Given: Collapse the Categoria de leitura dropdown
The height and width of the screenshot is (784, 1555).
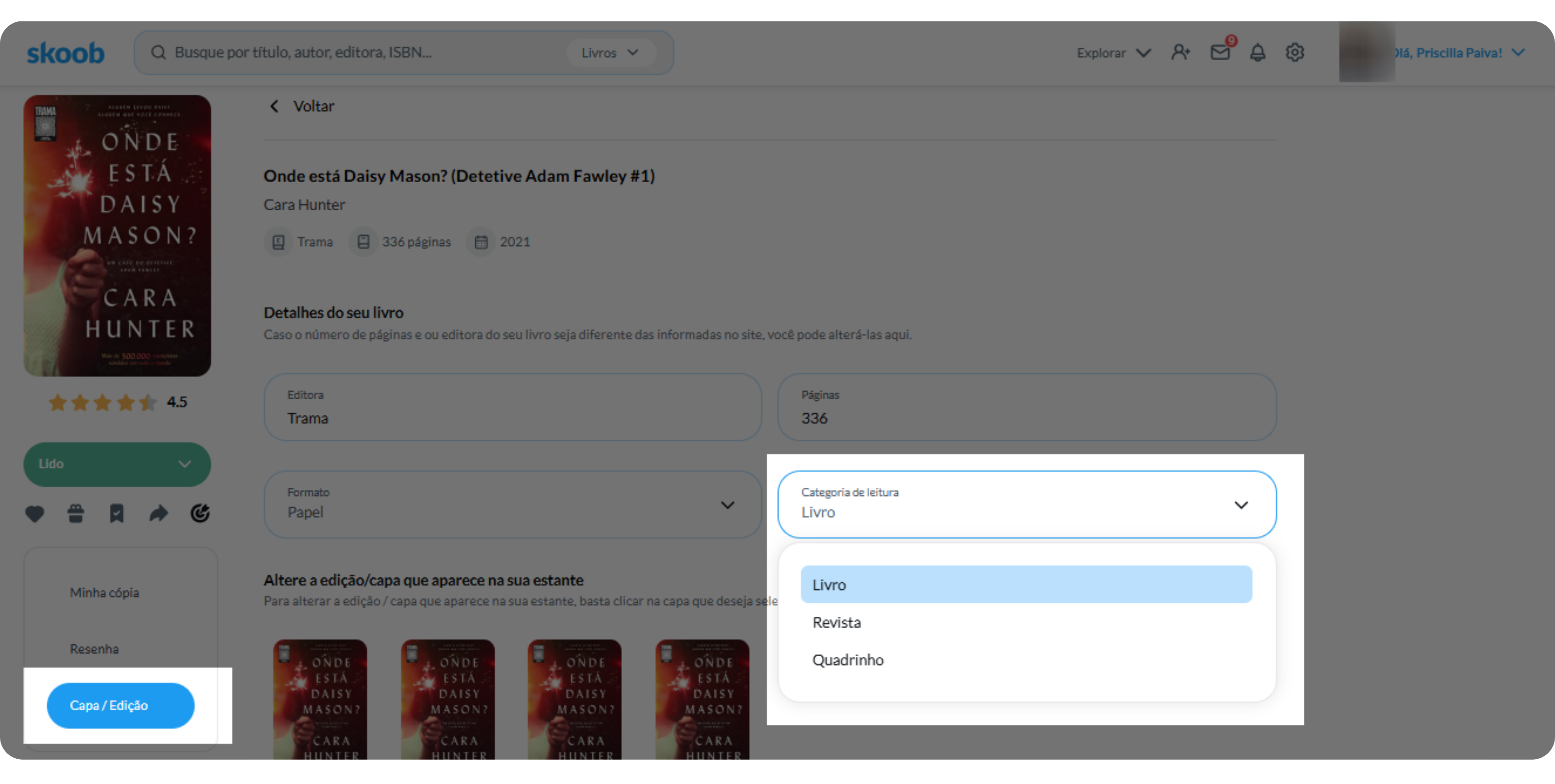Looking at the screenshot, I should pos(1027,505).
